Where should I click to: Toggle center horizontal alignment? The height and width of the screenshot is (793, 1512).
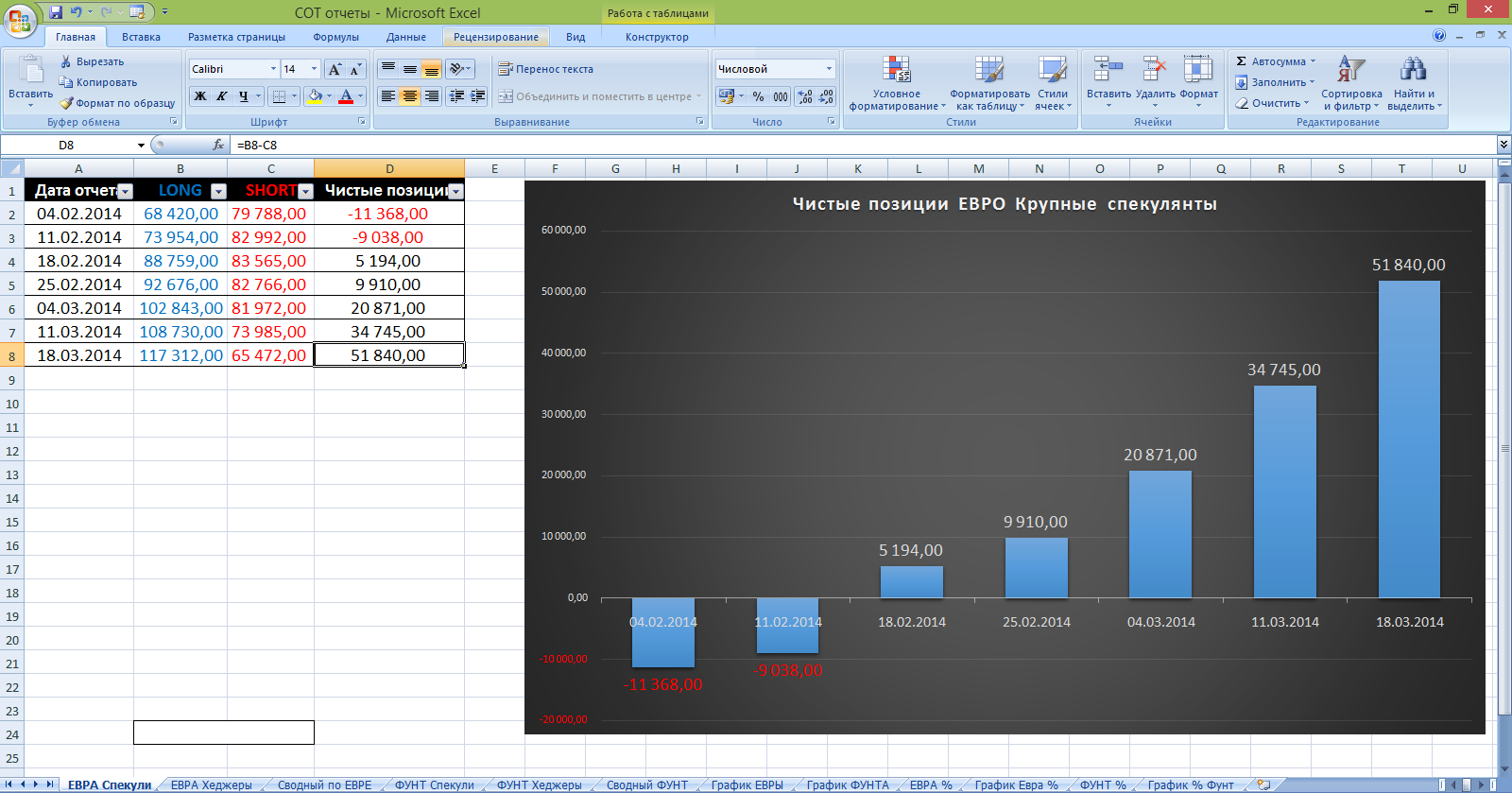[409, 96]
